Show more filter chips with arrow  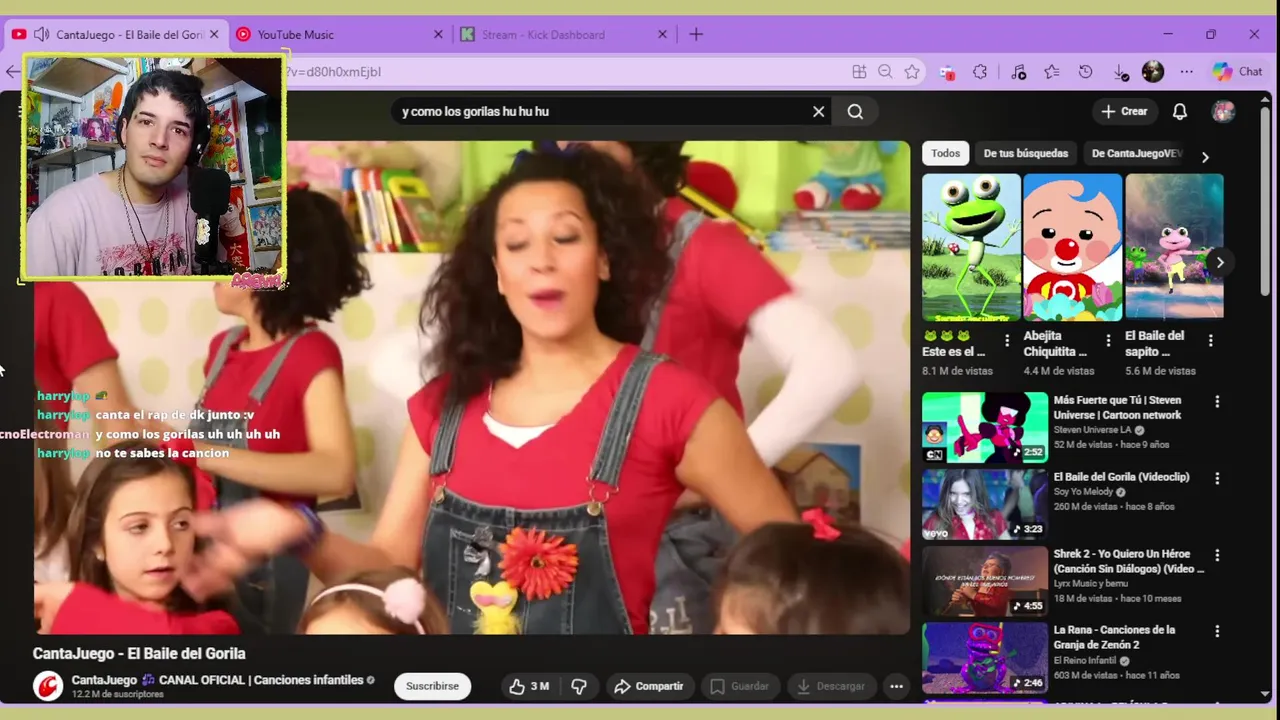(x=1205, y=157)
